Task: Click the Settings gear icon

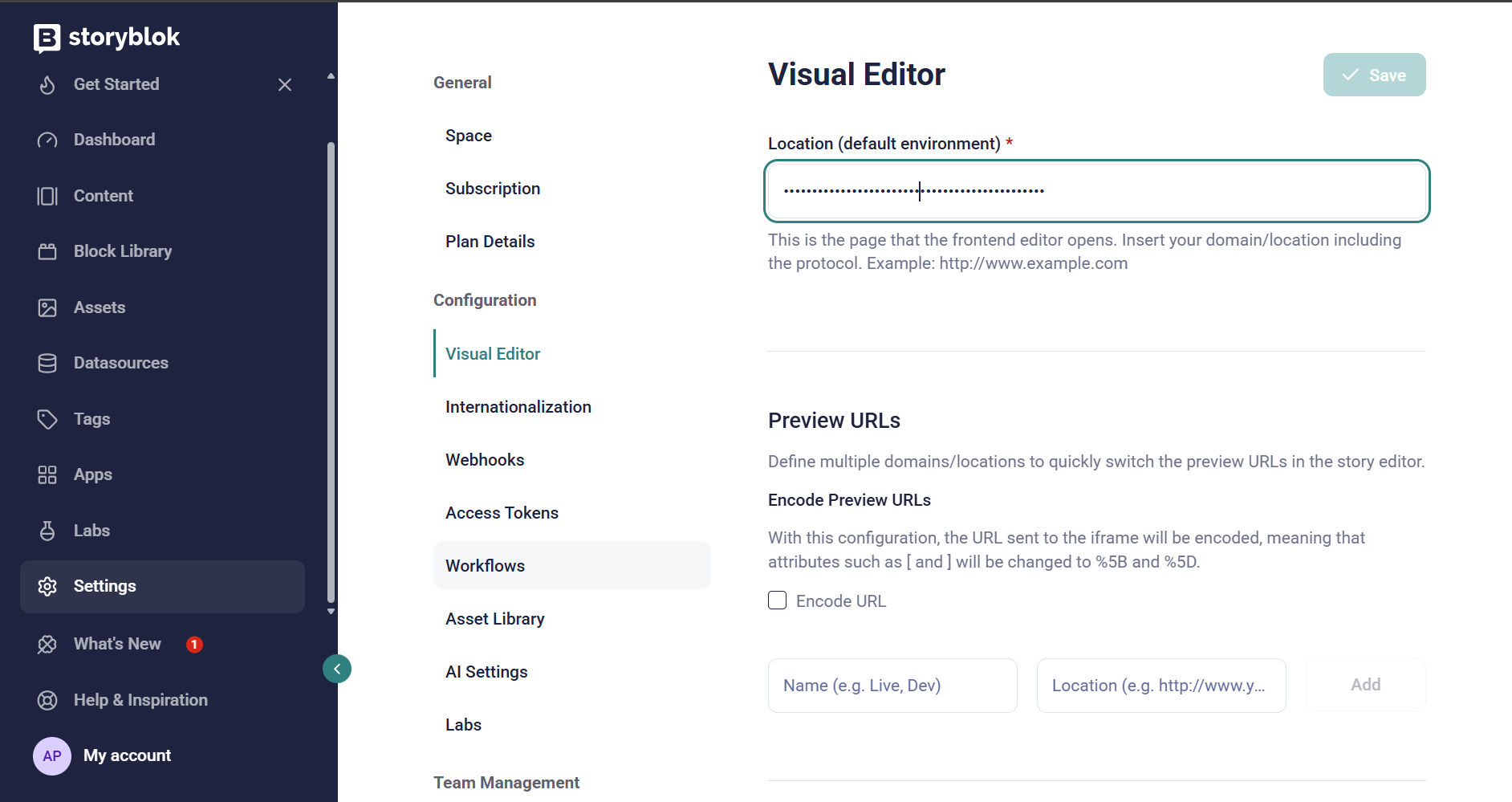Action: (47, 586)
